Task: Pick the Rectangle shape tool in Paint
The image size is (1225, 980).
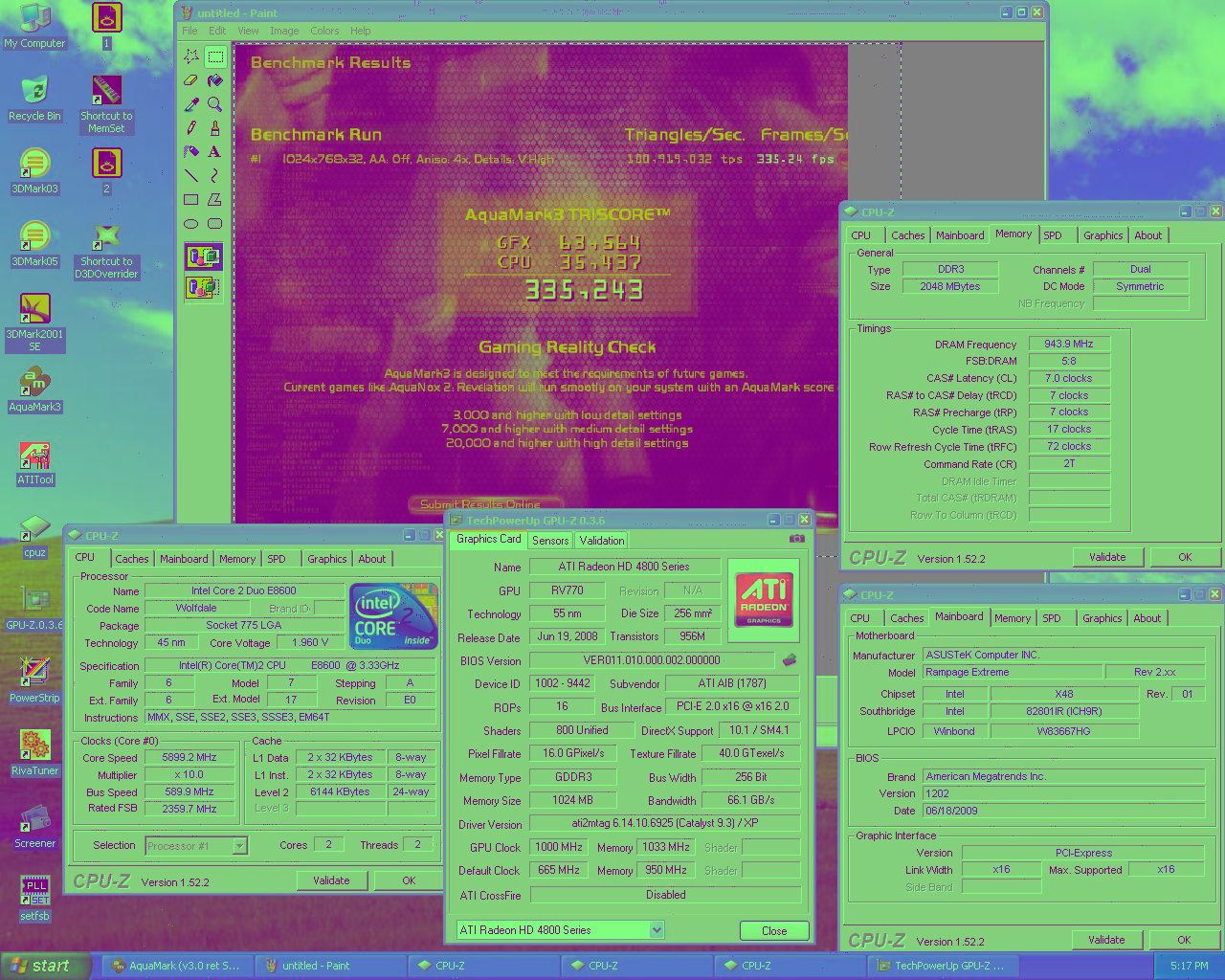Action: click(x=191, y=199)
